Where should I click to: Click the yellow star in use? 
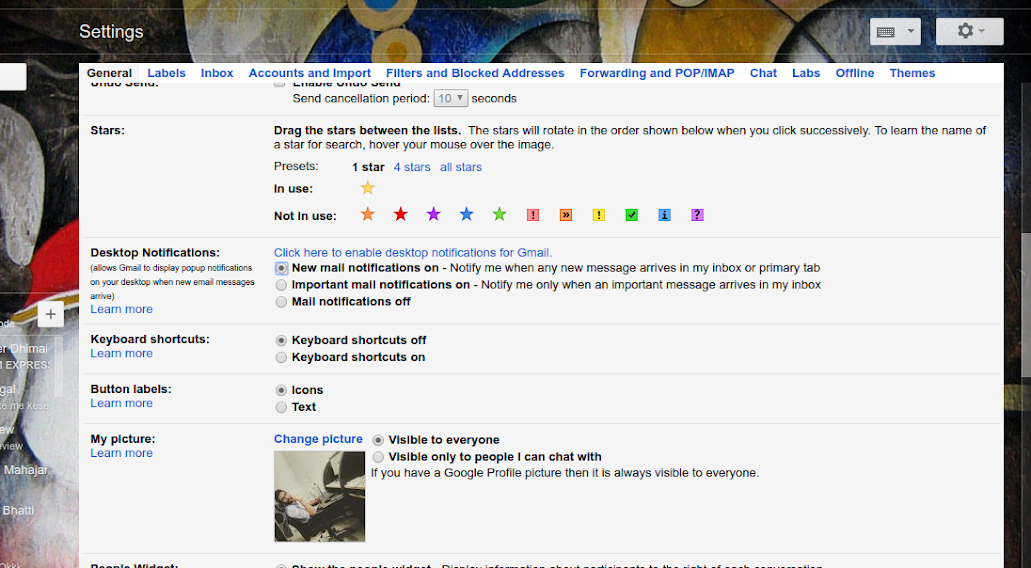[x=368, y=188]
